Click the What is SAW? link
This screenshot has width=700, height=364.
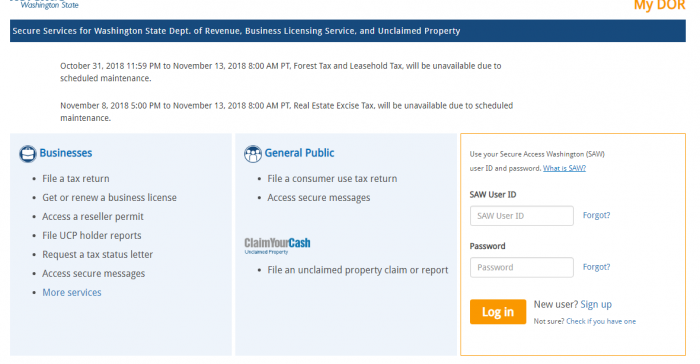(564, 168)
